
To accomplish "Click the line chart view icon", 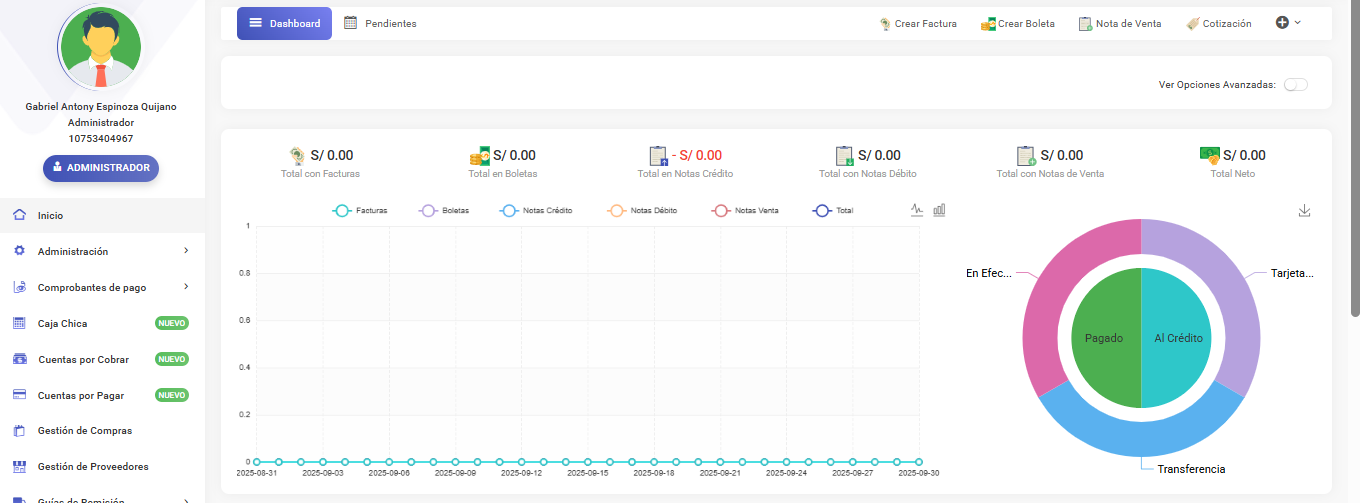I will [917, 210].
